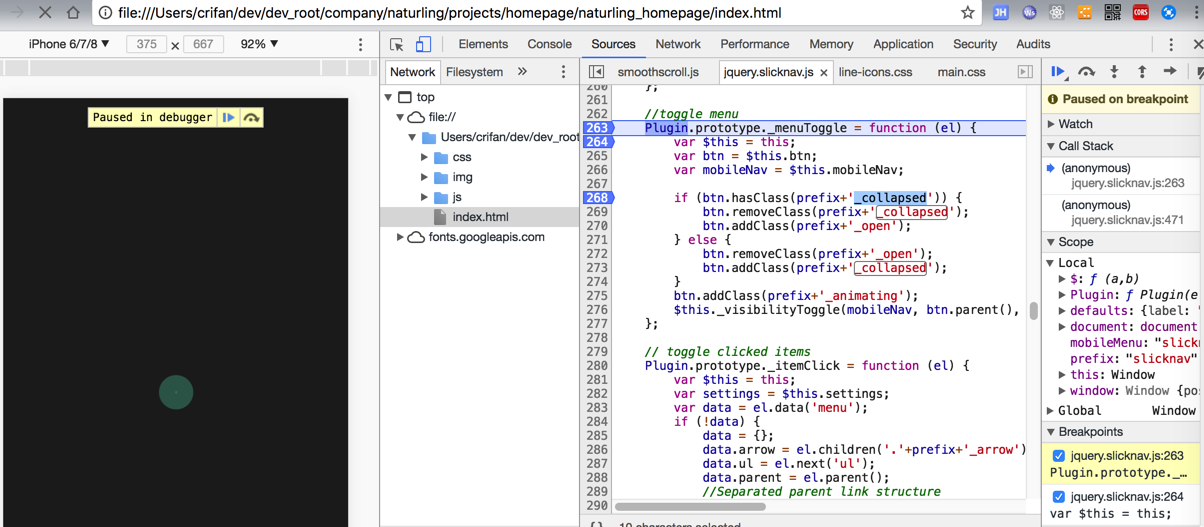The image size is (1204, 527).
Task: Open the Performance panel tab
Action: coord(754,44)
